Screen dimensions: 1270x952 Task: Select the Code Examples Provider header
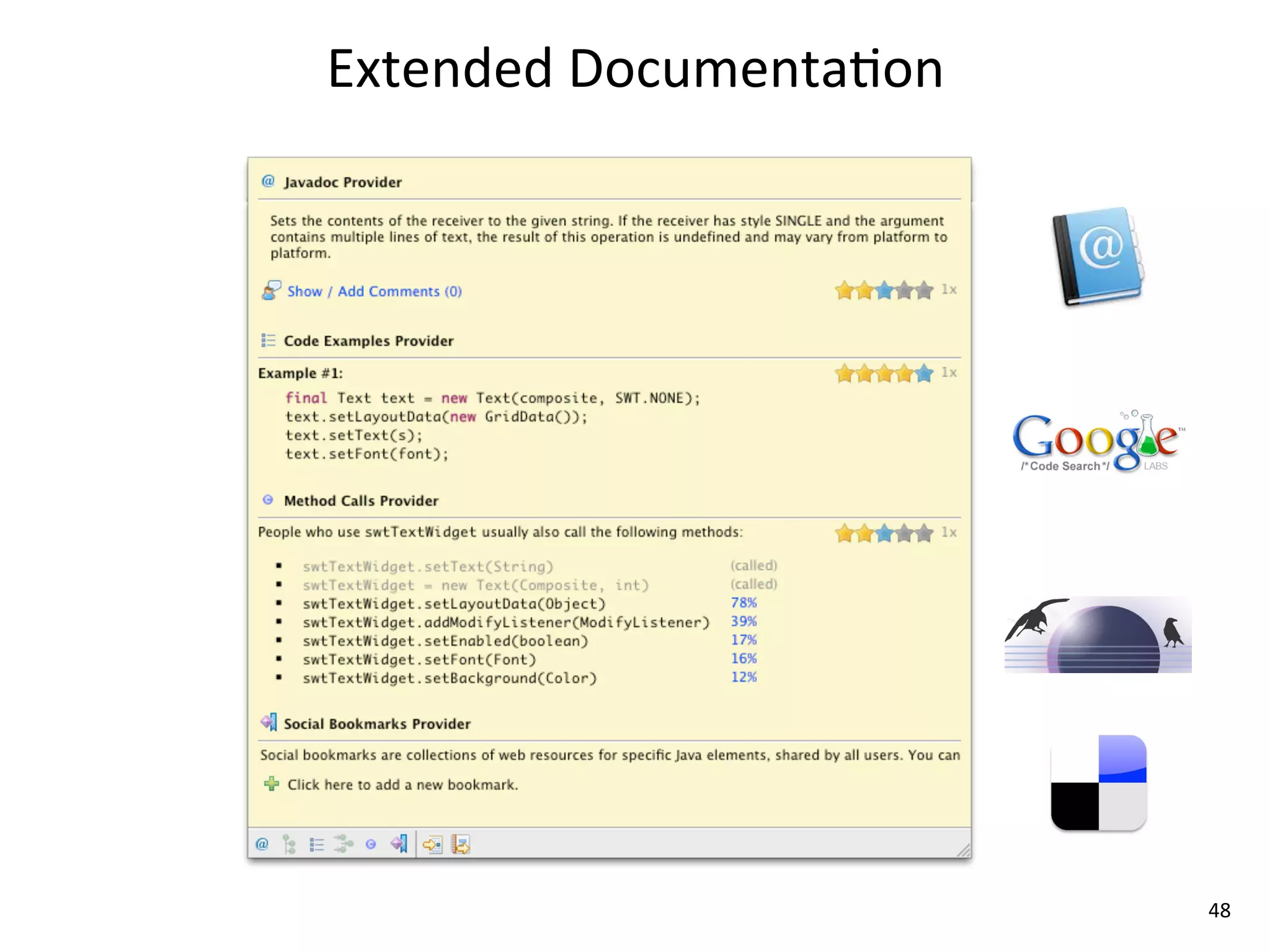click(368, 341)
